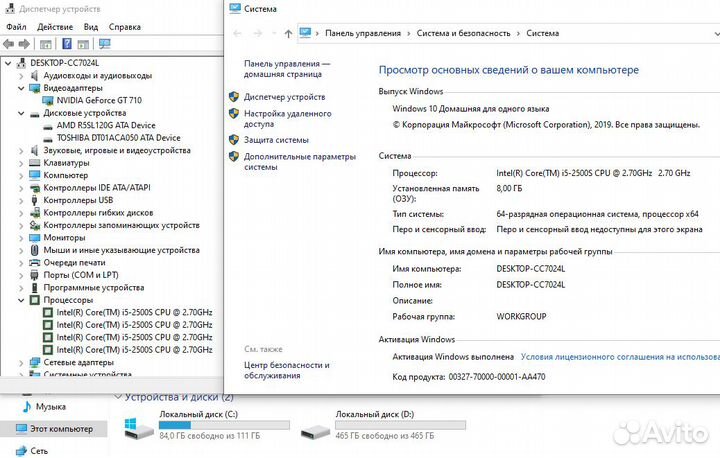Click the Локальный диск (D:) drive icon

pyautogui.click(x=315, y=431)
